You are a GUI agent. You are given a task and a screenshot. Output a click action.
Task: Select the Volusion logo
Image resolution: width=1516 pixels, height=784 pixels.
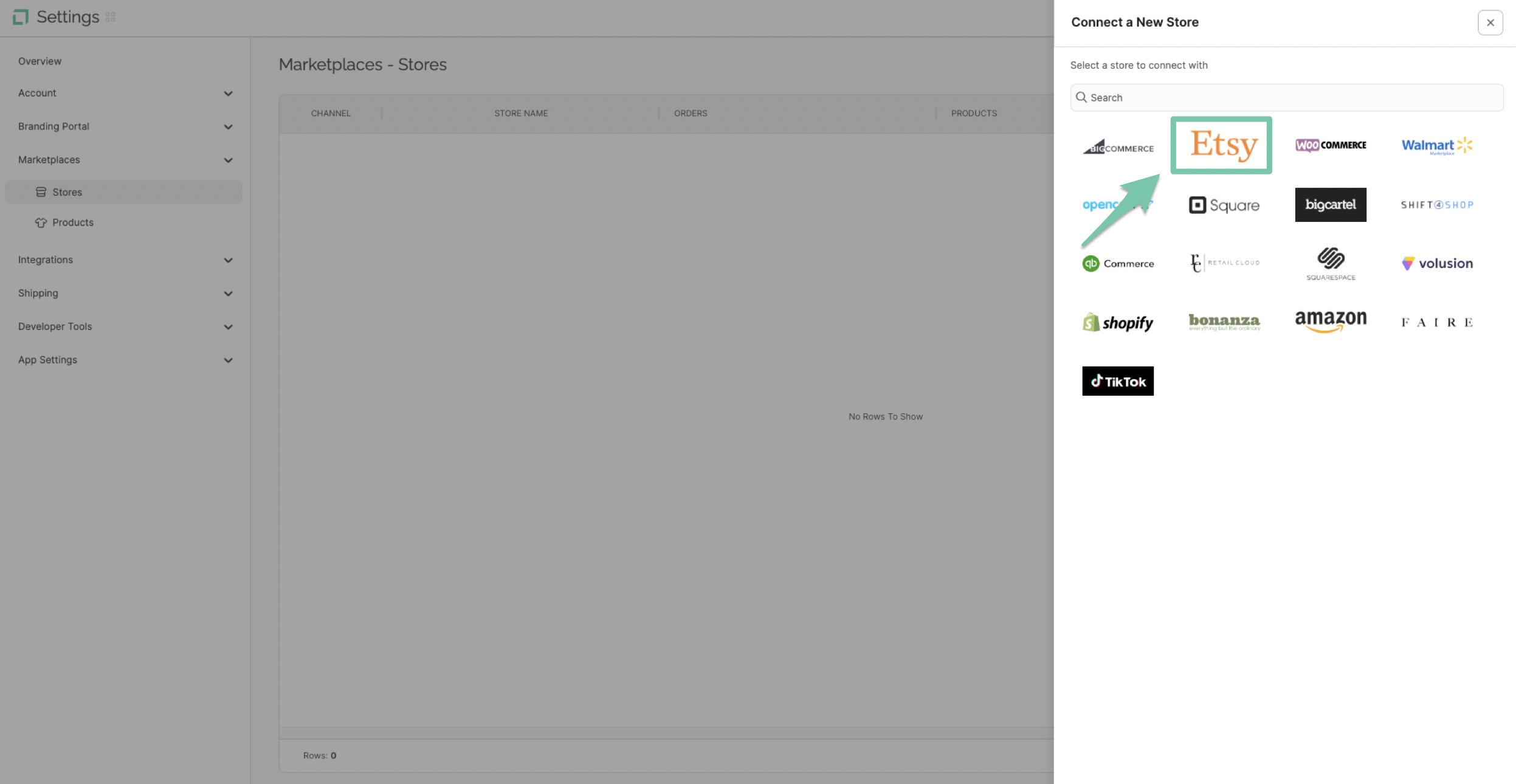1437,263
